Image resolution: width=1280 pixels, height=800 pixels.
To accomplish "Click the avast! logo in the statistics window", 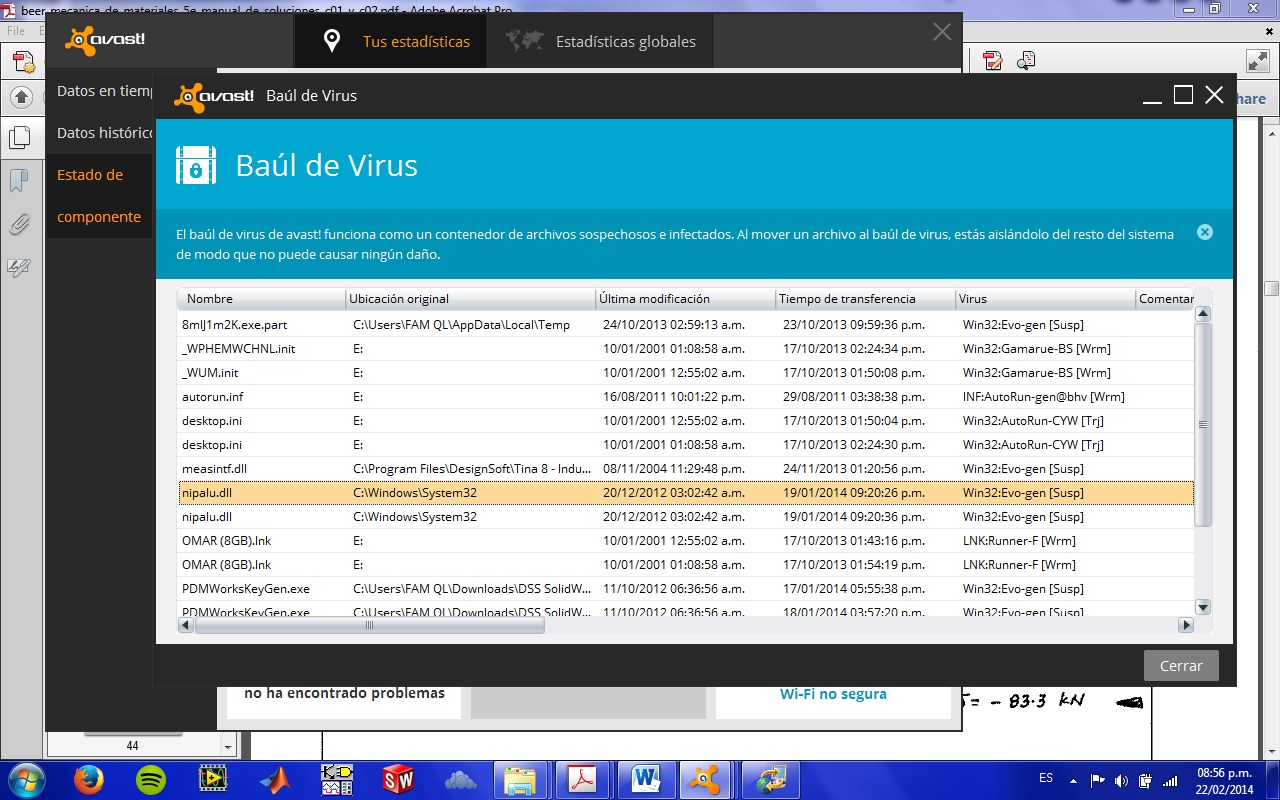I will point(105,40).
